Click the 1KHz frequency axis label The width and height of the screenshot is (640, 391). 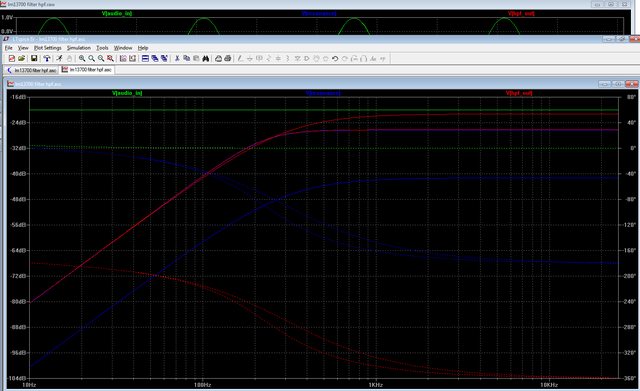tap(375, 385)
